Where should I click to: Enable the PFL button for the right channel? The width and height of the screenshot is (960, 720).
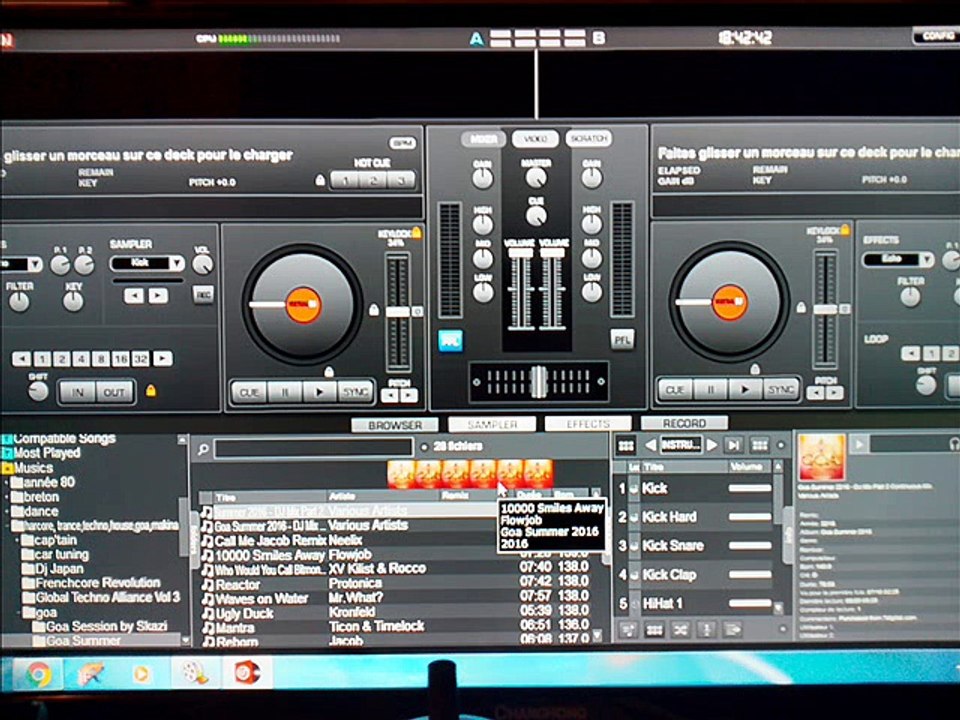tap(622, 340)
